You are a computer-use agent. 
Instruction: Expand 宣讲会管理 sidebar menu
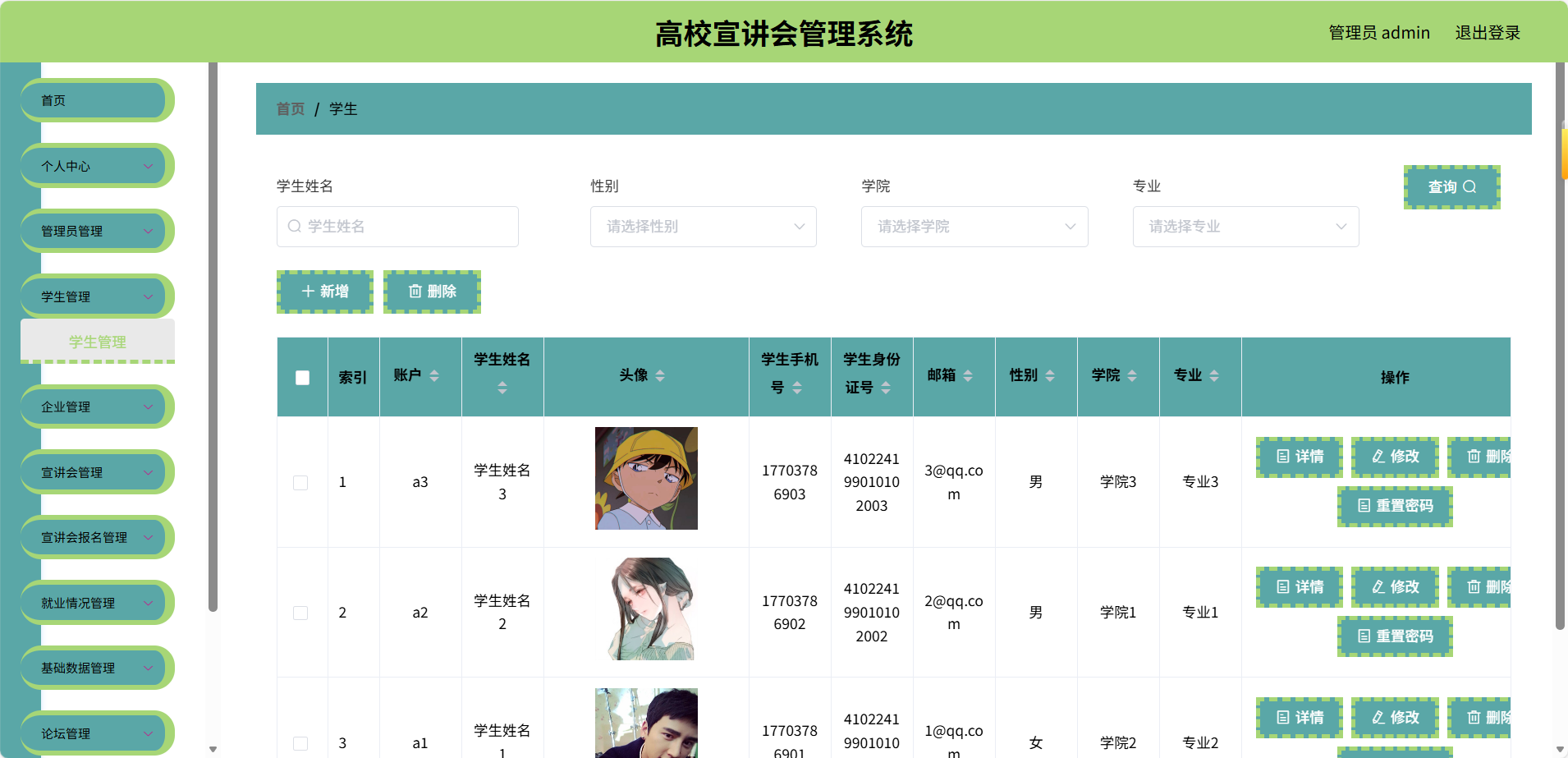tap(96, 472)
